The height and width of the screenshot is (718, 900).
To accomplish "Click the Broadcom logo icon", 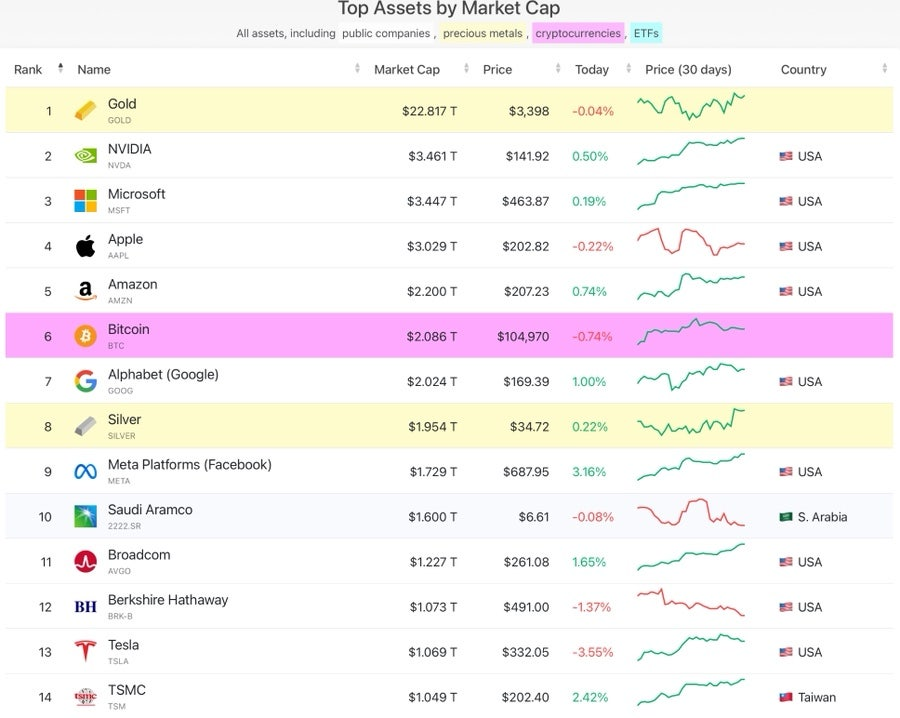I will [86, 561].
